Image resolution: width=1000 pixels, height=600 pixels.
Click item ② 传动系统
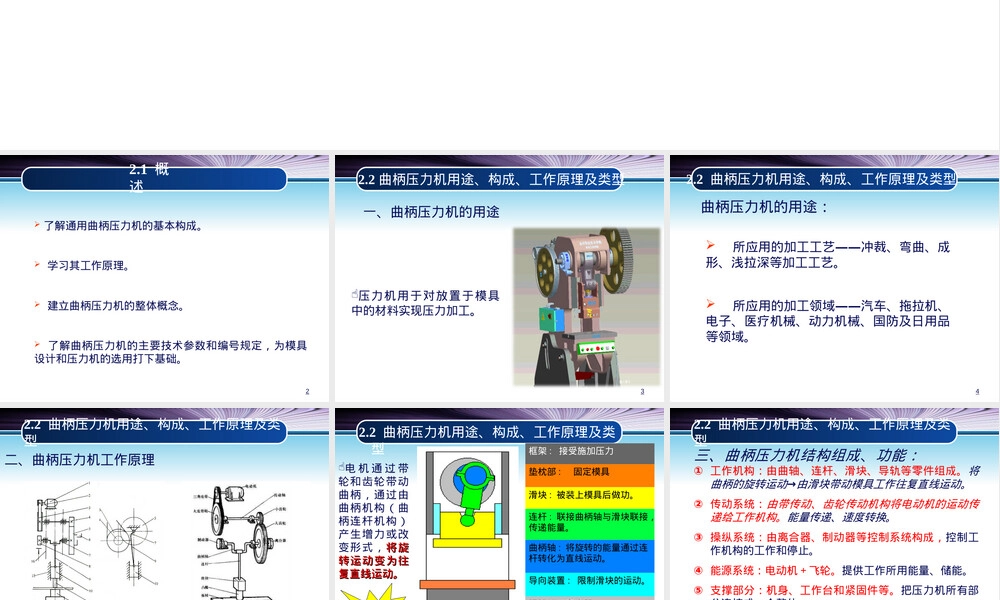[x=837, y=511]
